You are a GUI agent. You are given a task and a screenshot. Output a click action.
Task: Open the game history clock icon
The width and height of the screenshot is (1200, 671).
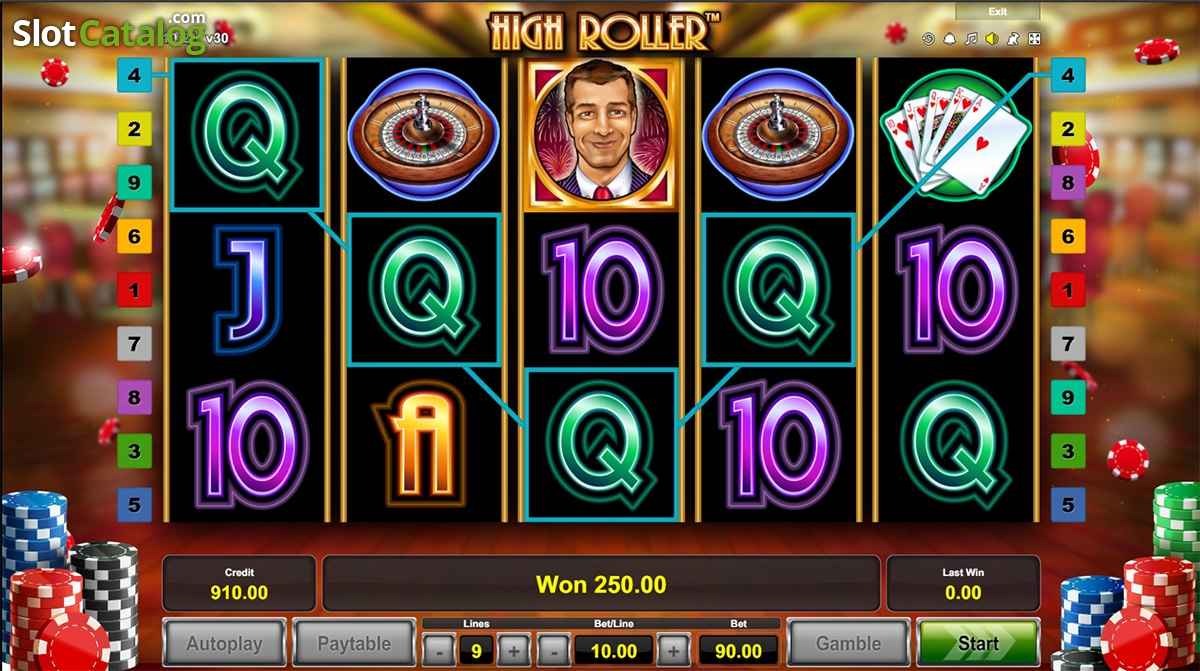929,39
